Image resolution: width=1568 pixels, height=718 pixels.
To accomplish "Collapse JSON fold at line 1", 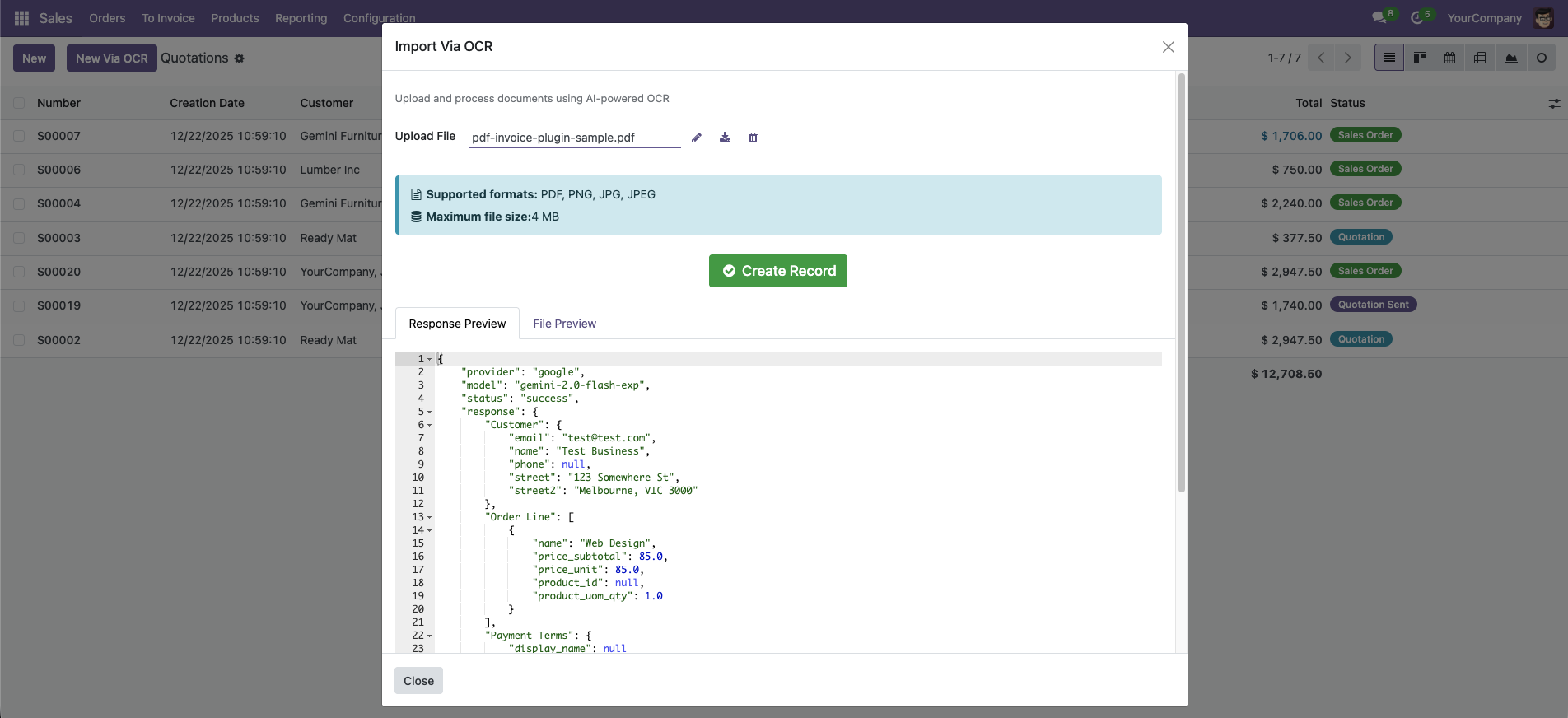I will click(429, 359).
